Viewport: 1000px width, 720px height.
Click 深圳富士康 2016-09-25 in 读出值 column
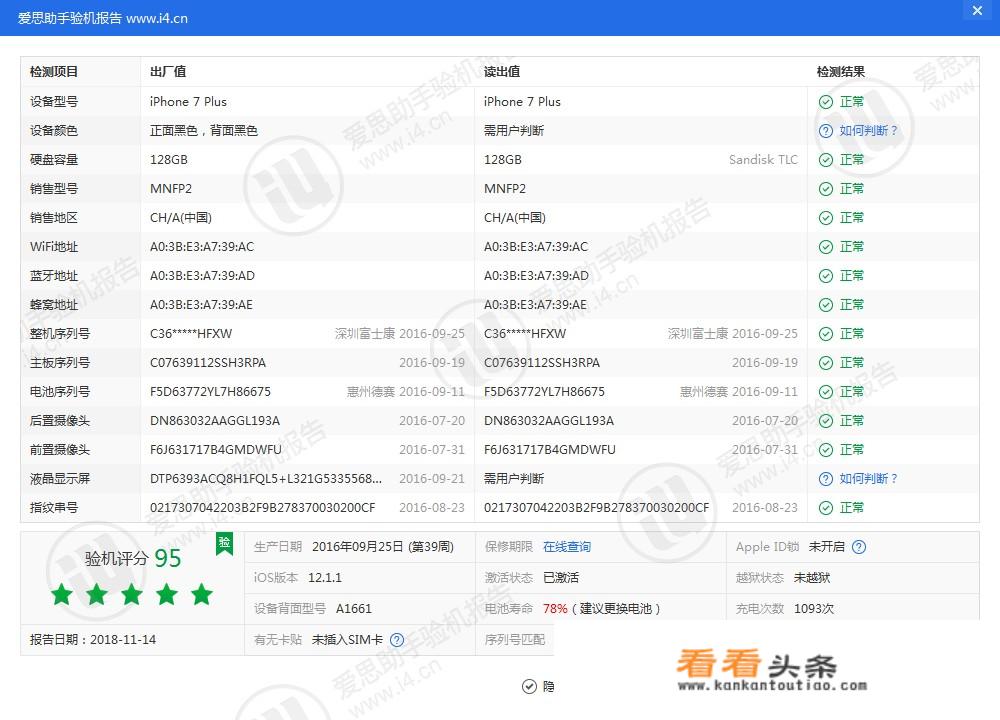coord(733,334)
